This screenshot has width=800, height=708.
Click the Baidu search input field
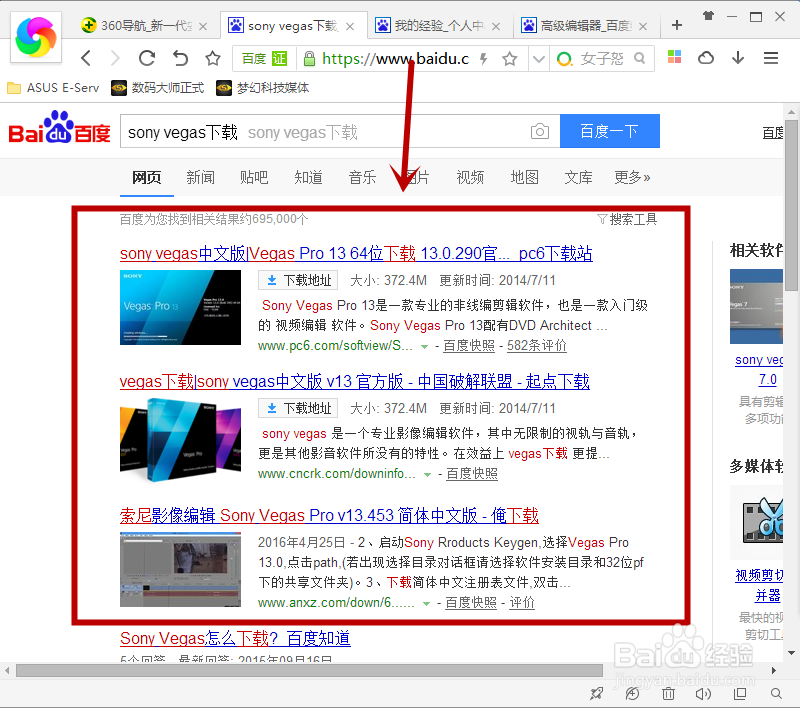coord(327,132)
